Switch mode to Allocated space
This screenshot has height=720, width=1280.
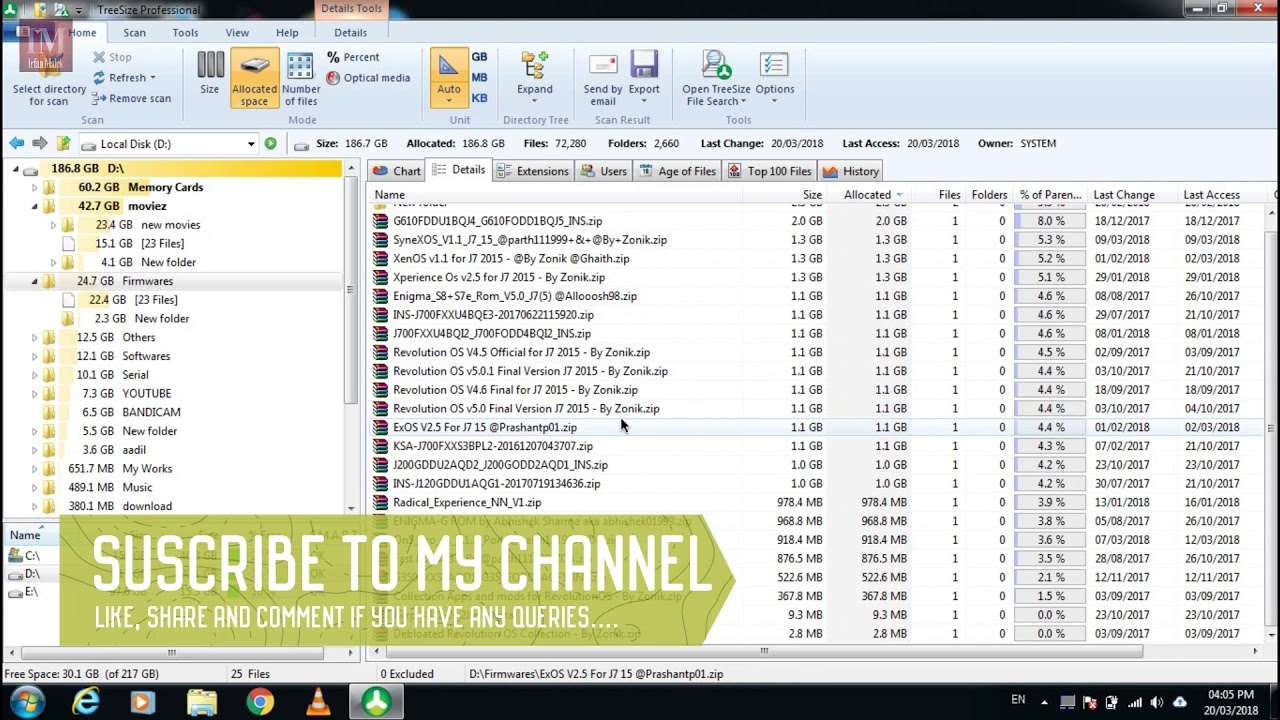[x=254, y=79]
